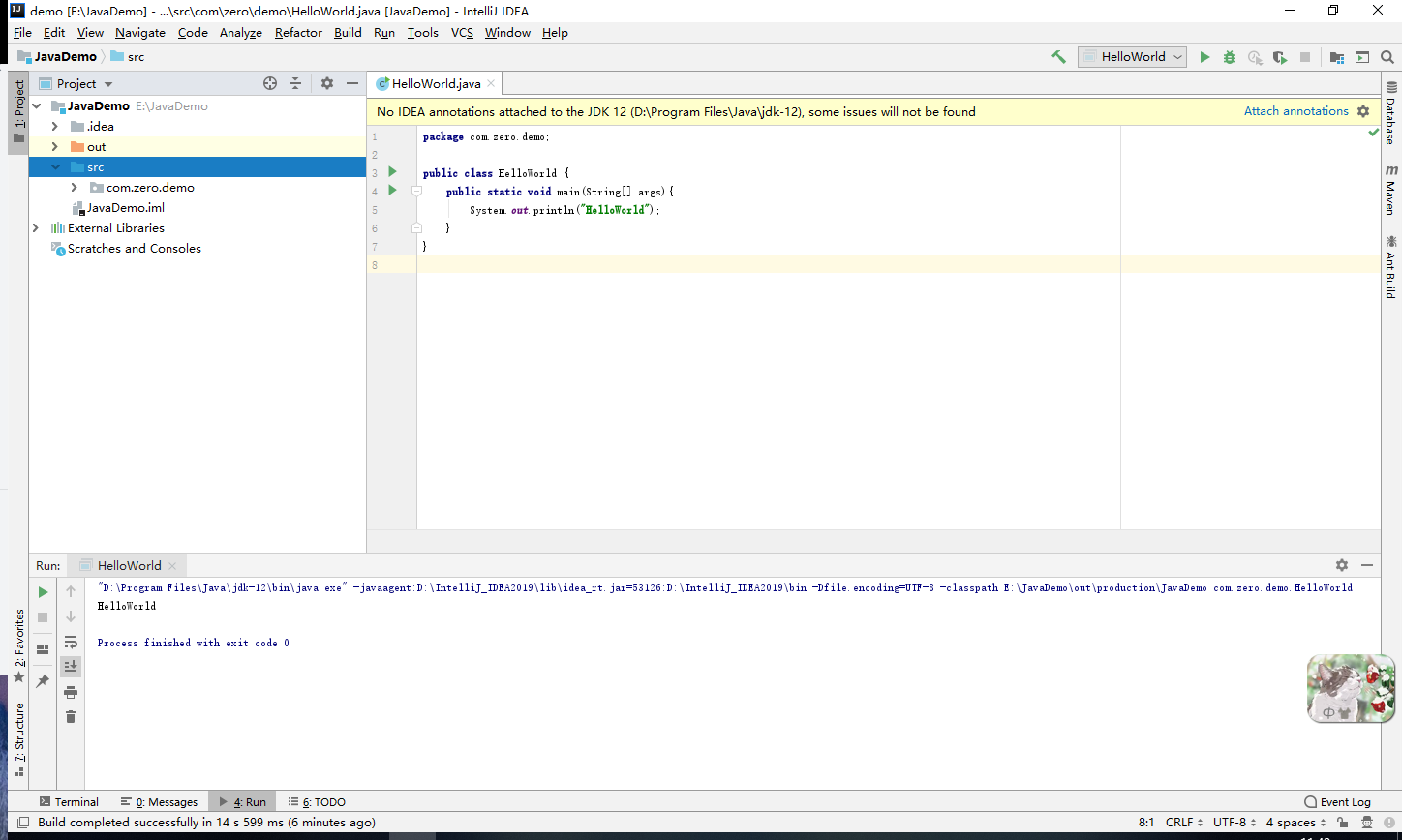Viewport: 1402px width, 840px height.
Task: Open HelloWorld run configuration dropdown
Action: (x=1133, y=57)
